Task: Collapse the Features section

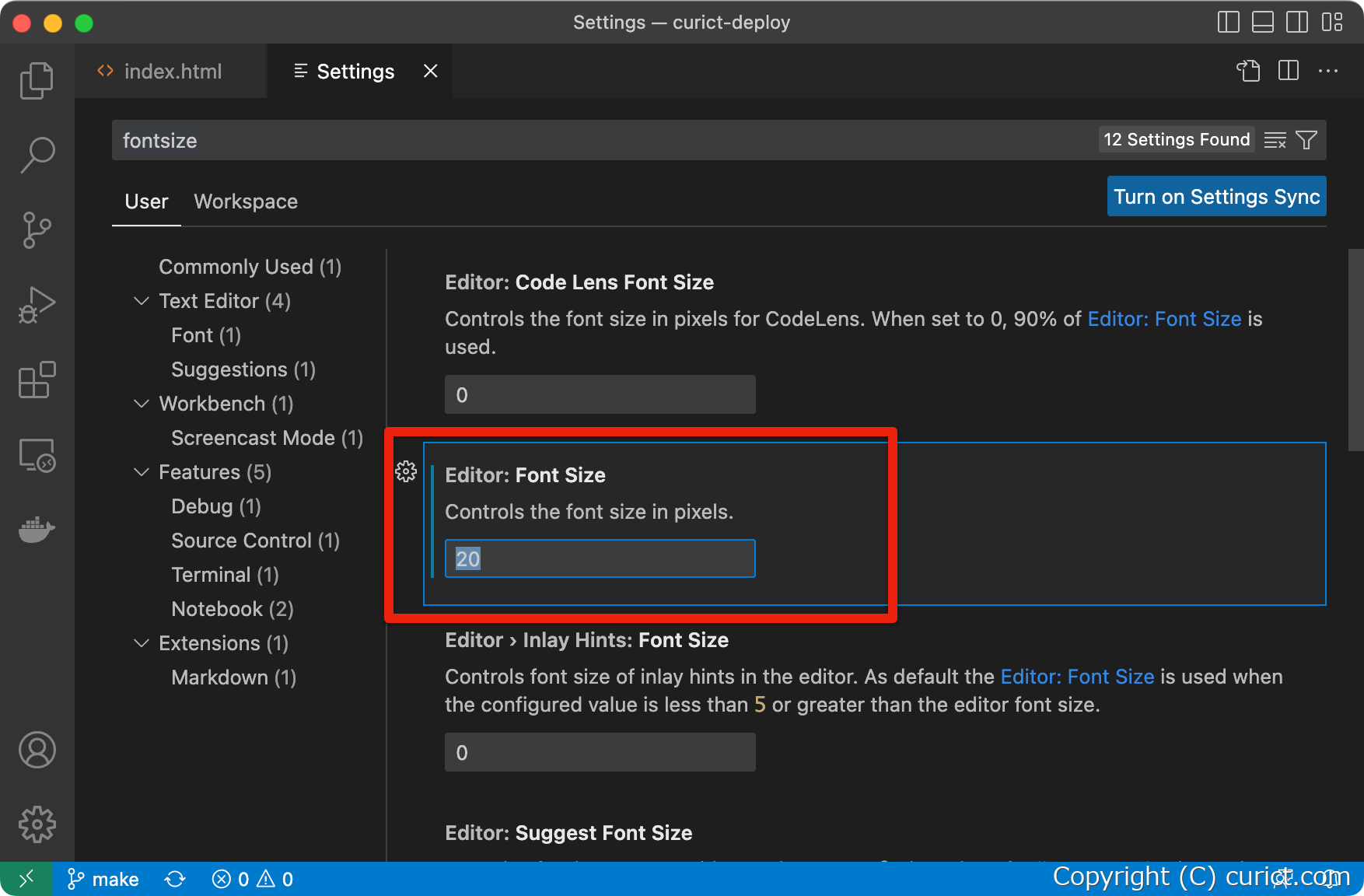Action: 142,471
